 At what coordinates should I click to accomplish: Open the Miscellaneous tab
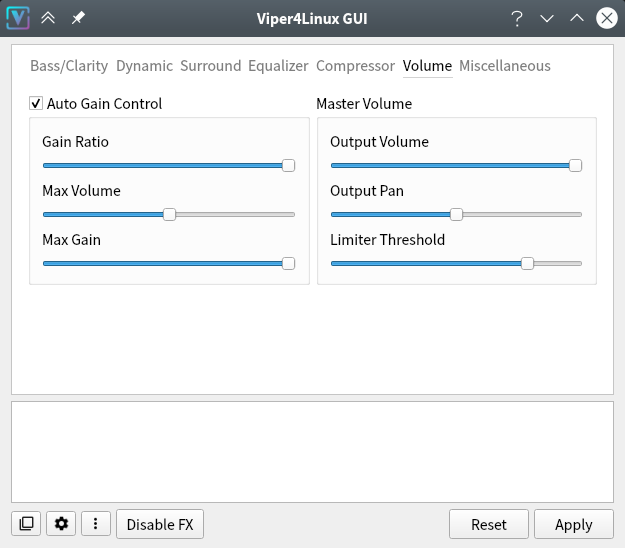pos(505,66)
